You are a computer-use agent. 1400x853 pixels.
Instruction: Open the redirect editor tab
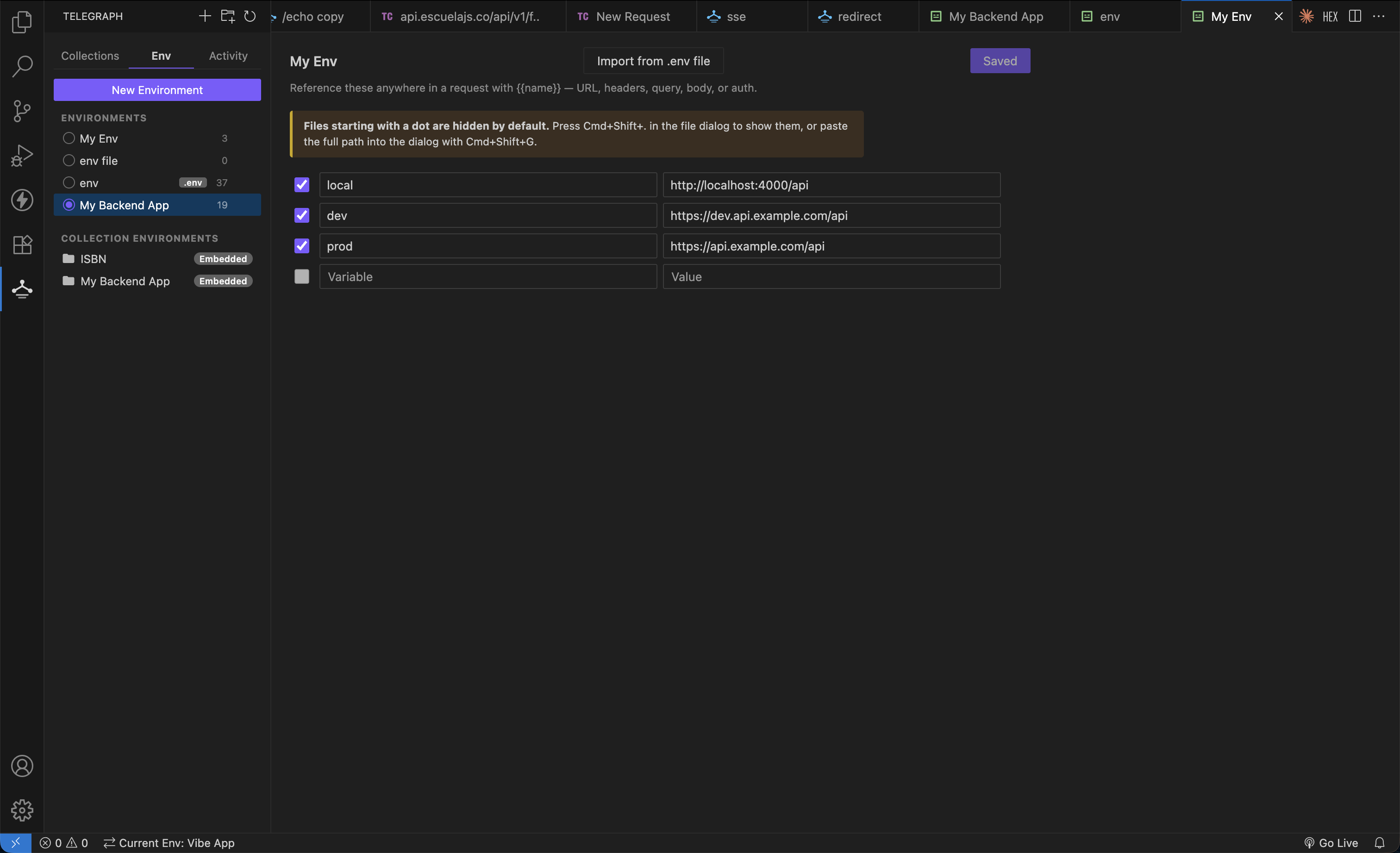(x=863, y=17)
